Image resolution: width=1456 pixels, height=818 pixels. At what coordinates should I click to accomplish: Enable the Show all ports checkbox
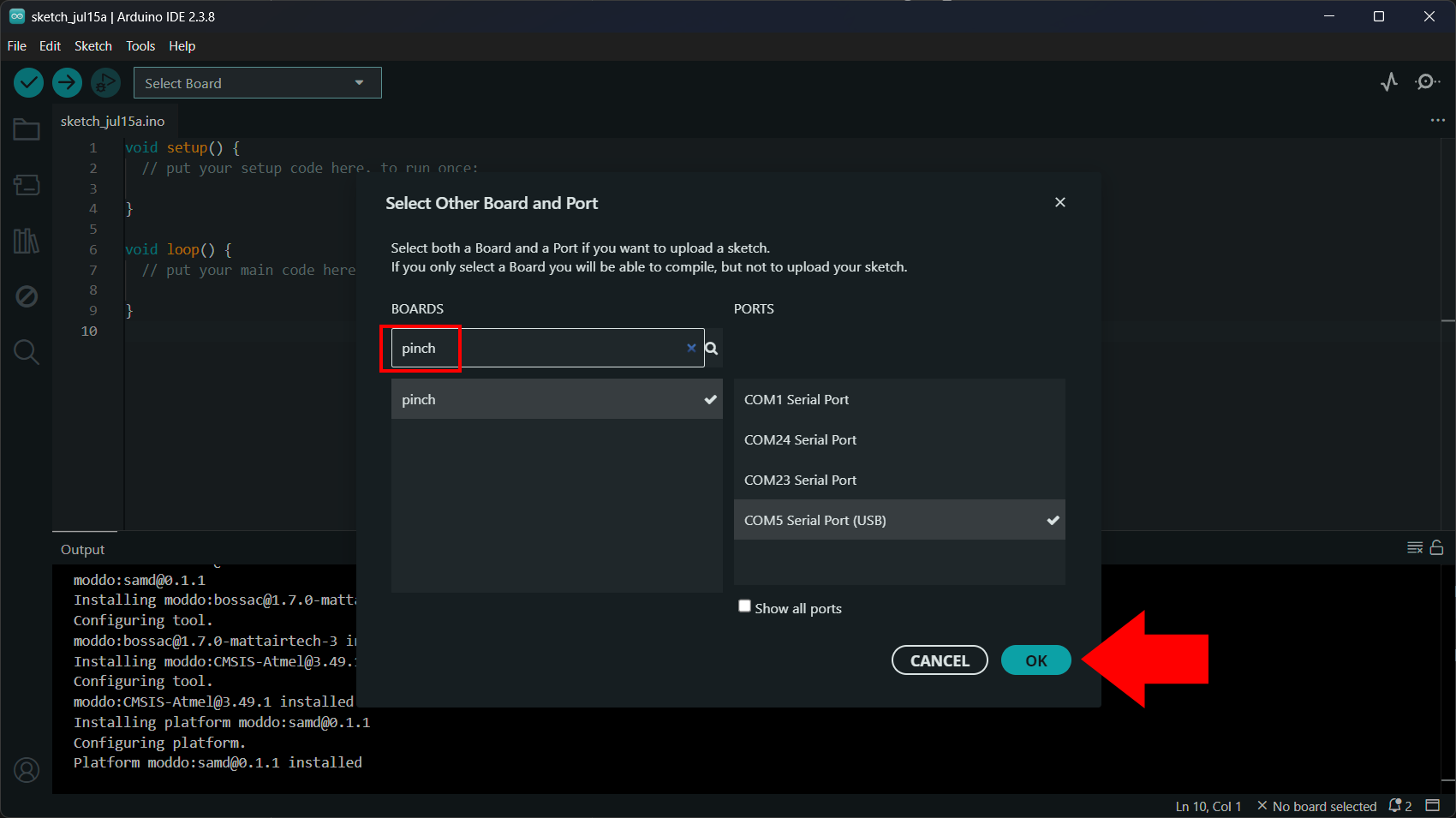click(x=745, y=606)
